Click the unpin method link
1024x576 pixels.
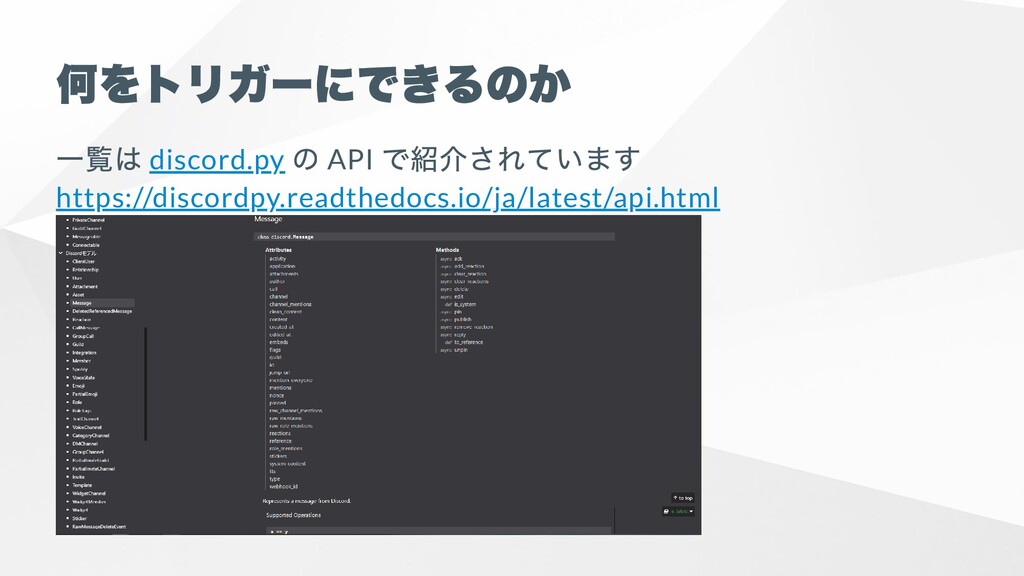tap(460, 350)
